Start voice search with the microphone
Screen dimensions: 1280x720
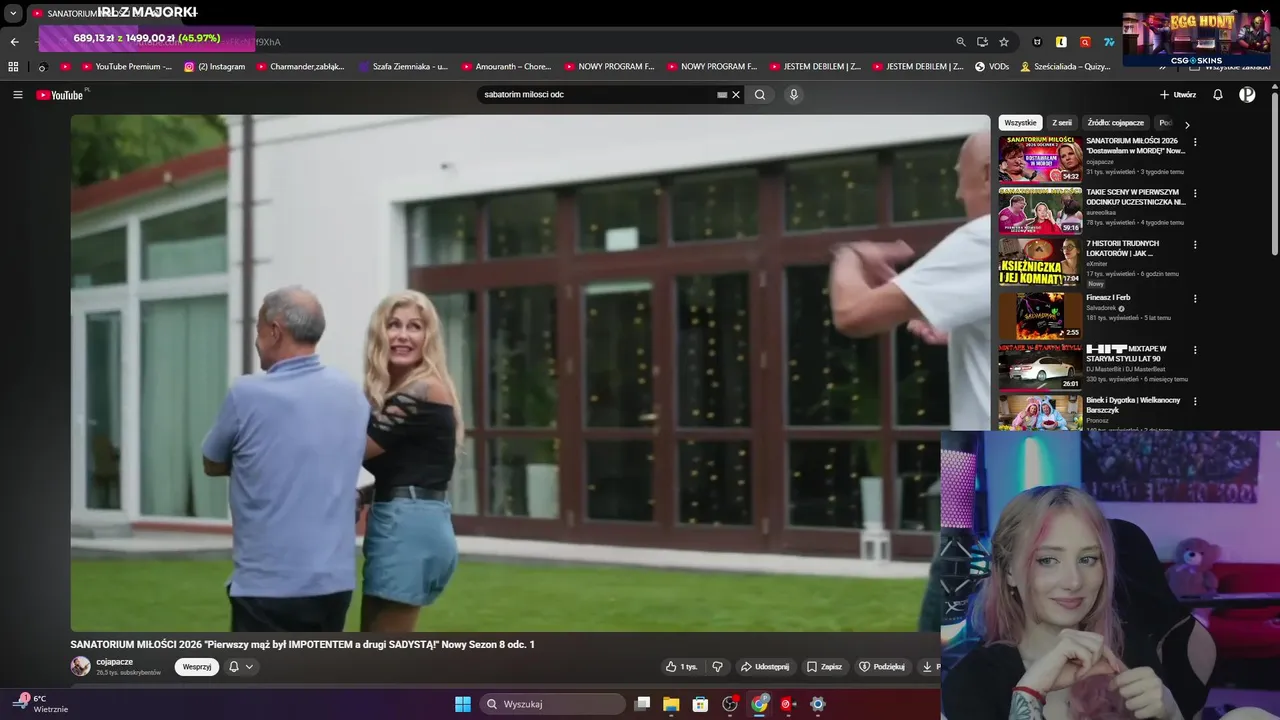pyautogui.click(x=794, y=95)
